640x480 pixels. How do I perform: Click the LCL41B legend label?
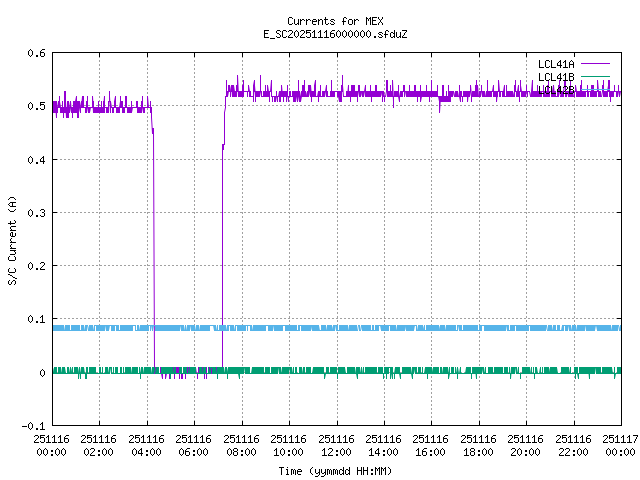coord(555,76)
